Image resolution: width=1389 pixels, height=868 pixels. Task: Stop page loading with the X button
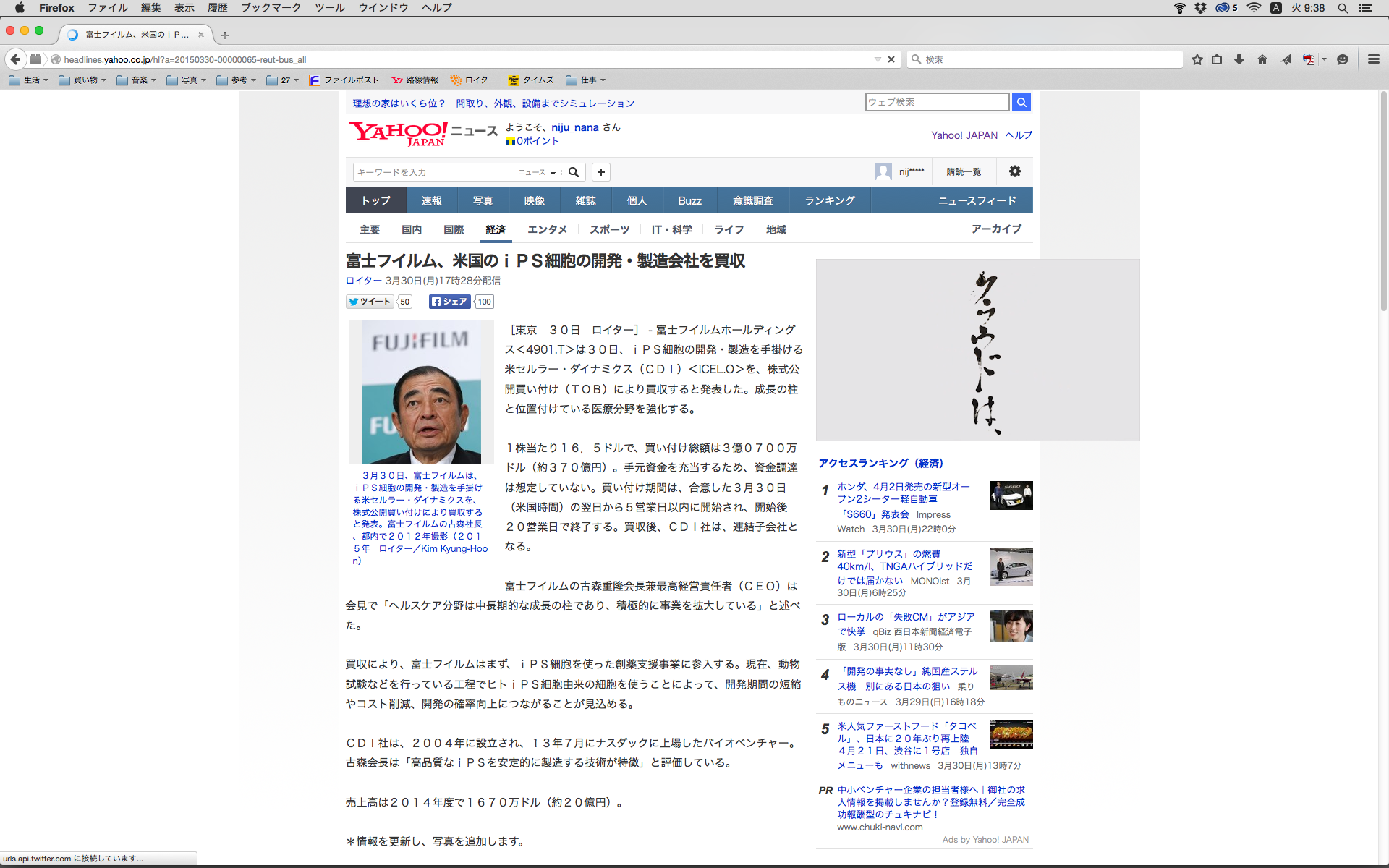[891, 59]
